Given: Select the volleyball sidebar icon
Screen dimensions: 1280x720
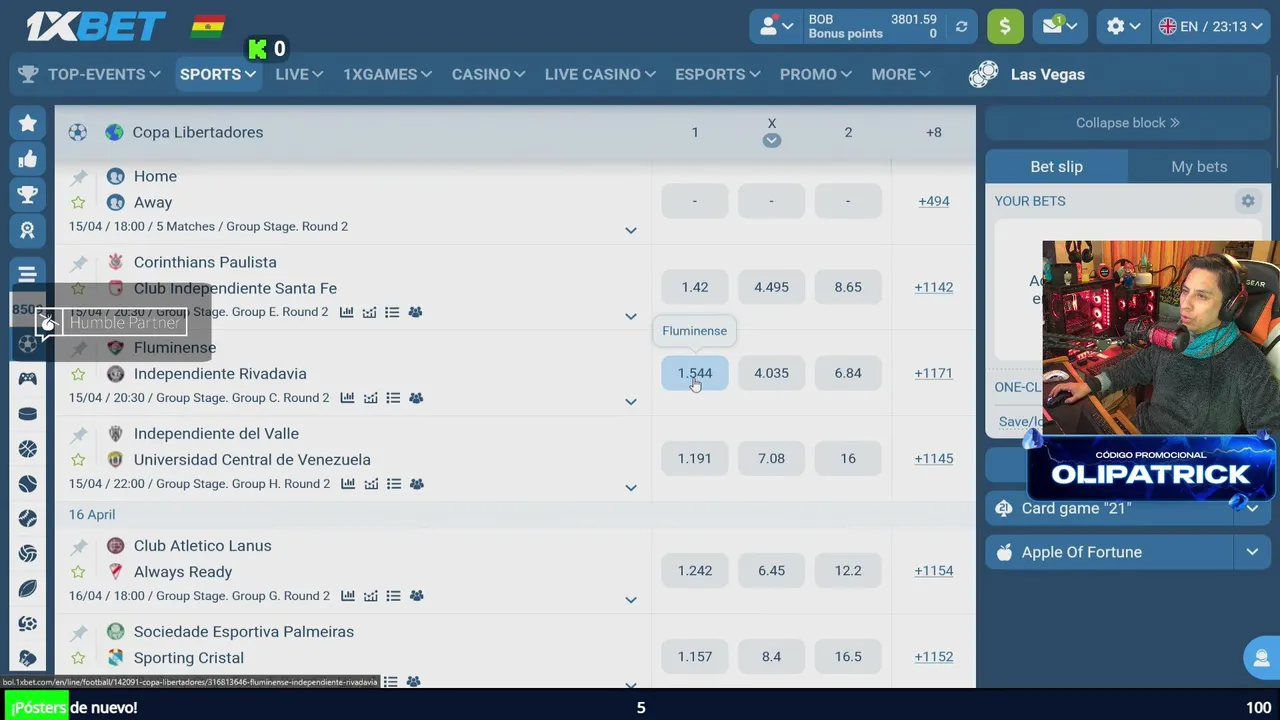Looking at the screenshot, I should tap(27, 554).
